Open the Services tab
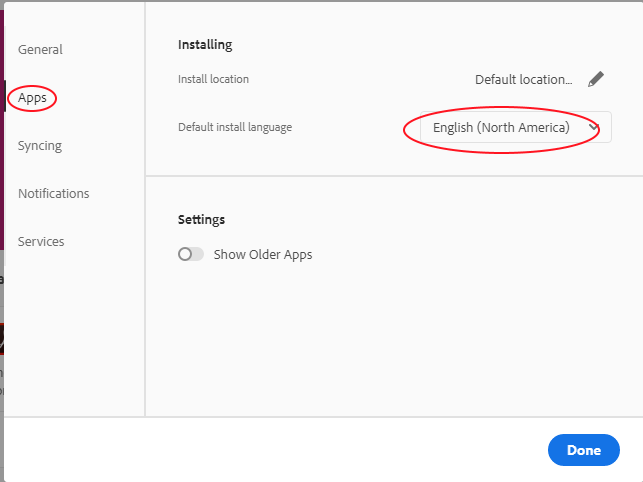Screen dimensions: 643x482 click(41, 242)
